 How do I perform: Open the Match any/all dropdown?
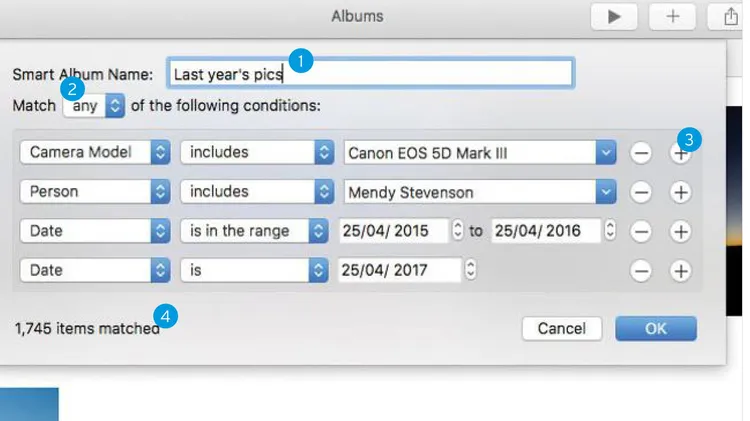coord(94,105)
